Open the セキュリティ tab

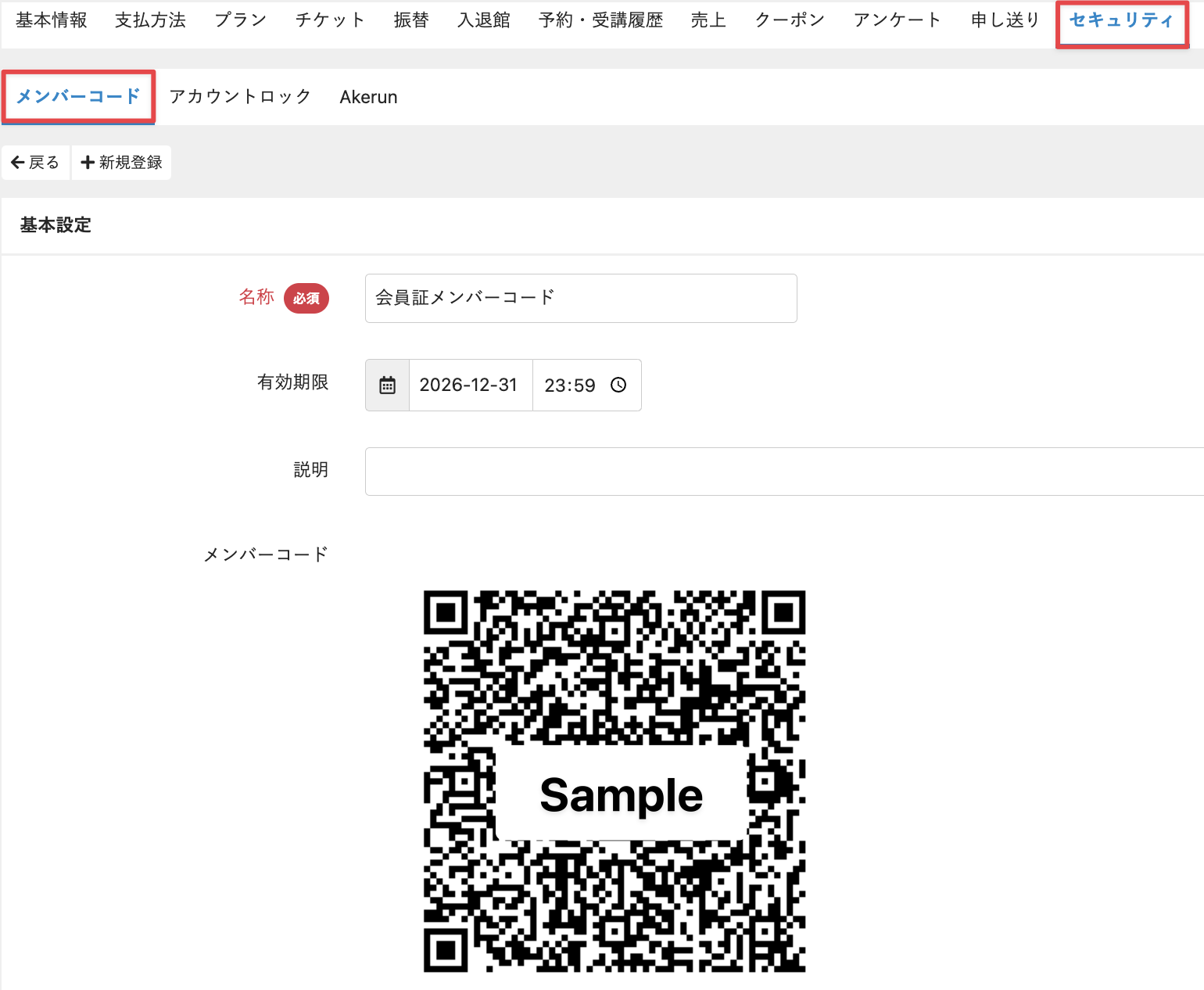pyautogui.click(x=1121, y=20)
